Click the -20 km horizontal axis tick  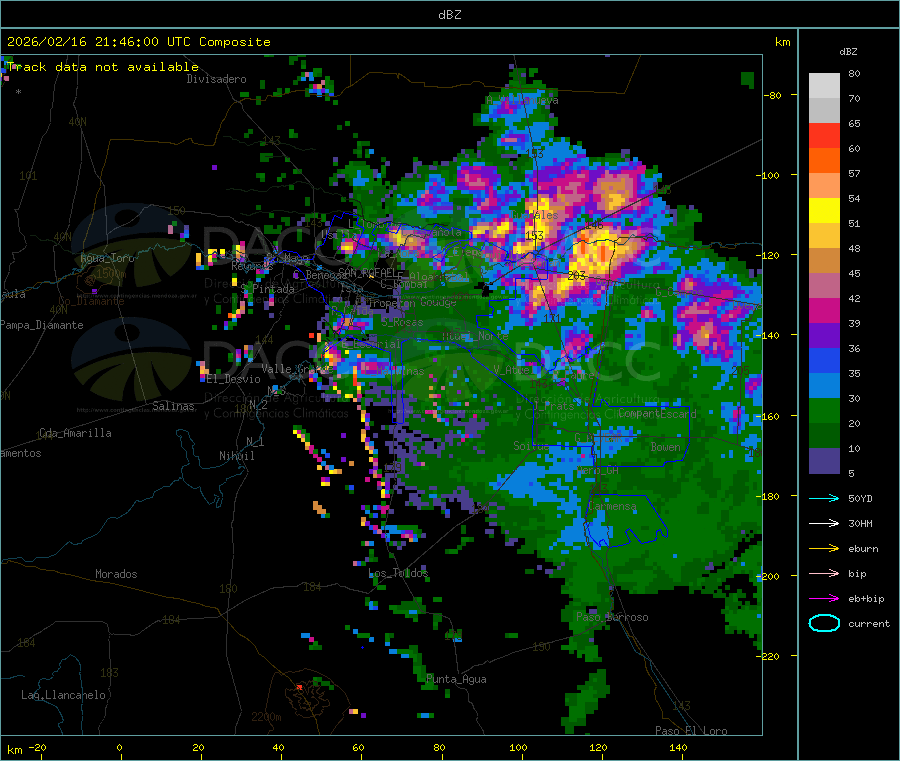pos(37,747)
